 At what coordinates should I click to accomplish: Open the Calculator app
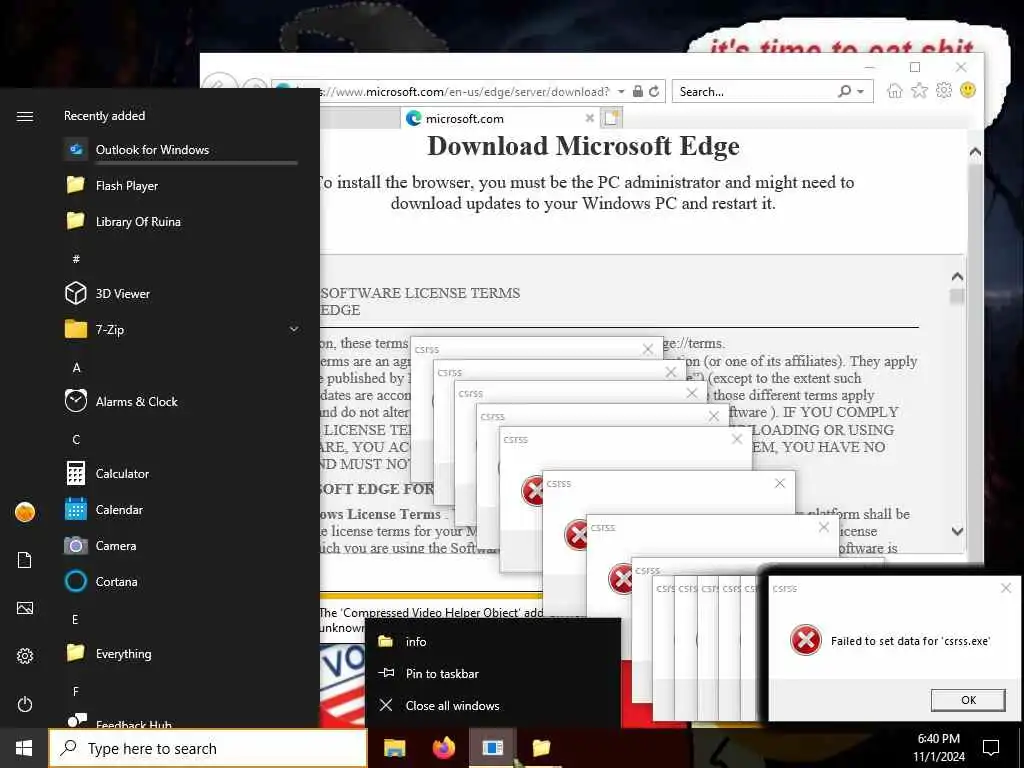[x=181, y=473]
